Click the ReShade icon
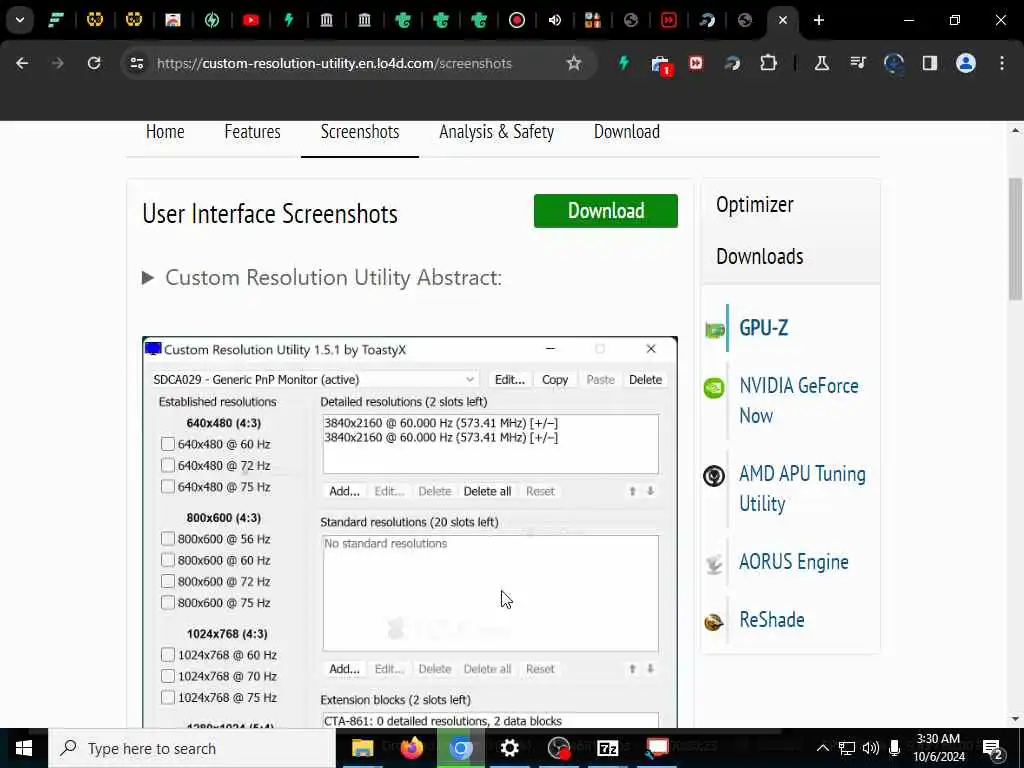The width and height of the screenshot is (1024, 768). click(x=714, y=622)
